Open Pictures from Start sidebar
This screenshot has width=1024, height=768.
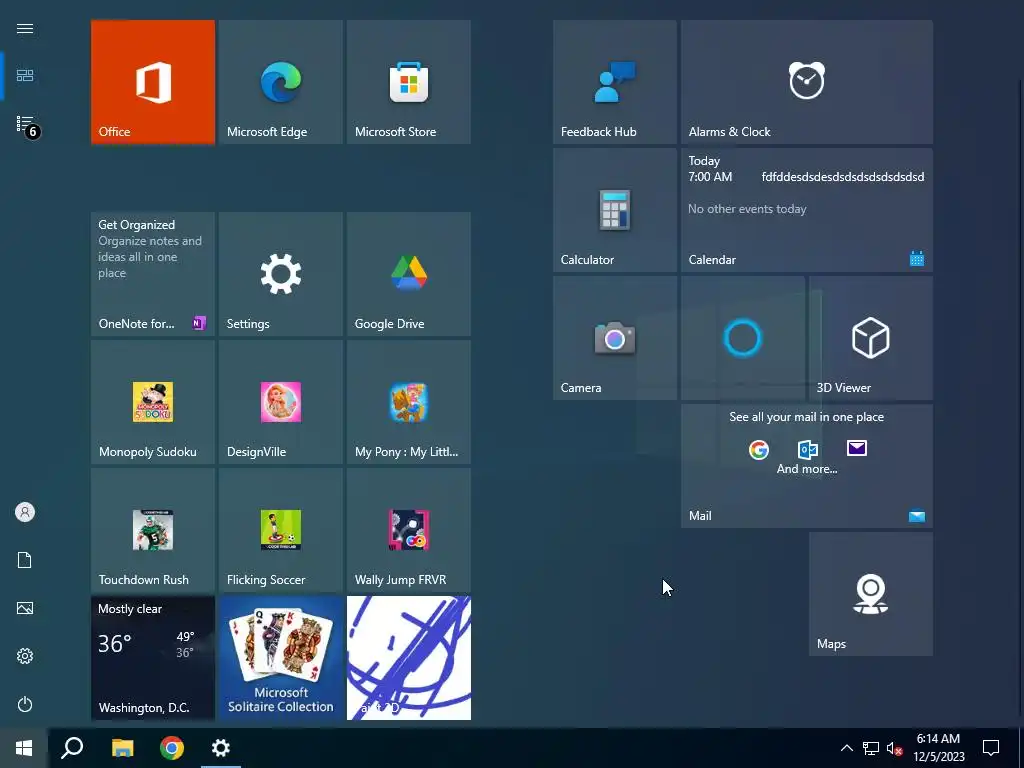pos(25,608)
